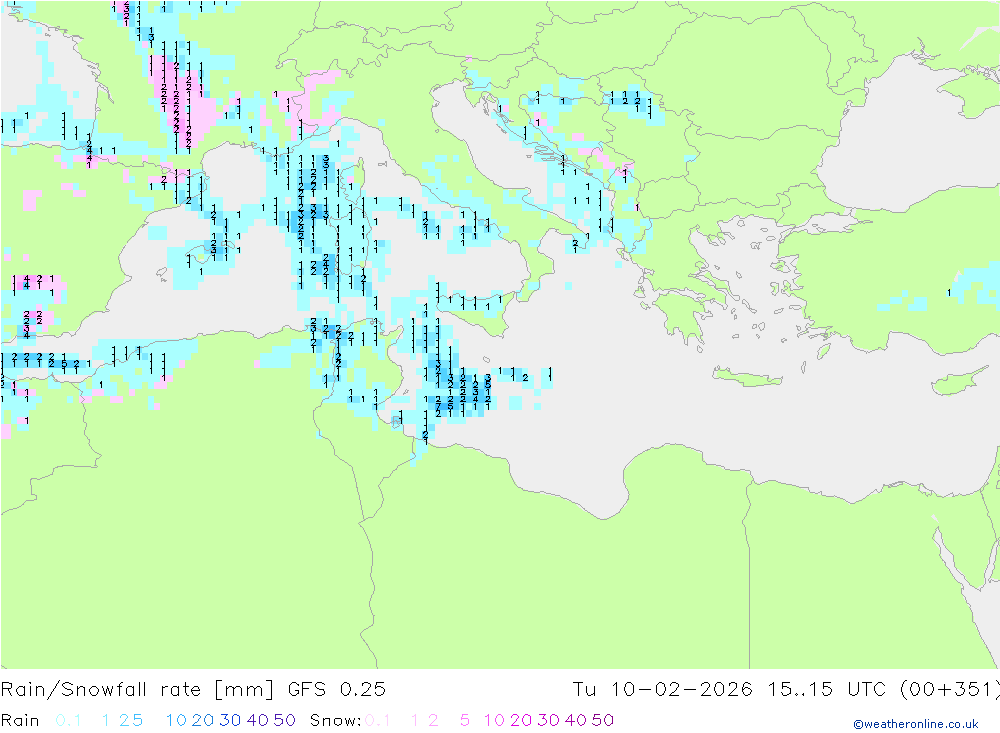This screenshot has width=1000, height=733.
Task: Select the Rain 50 legend color value
Action: click(x=284, y=720)
